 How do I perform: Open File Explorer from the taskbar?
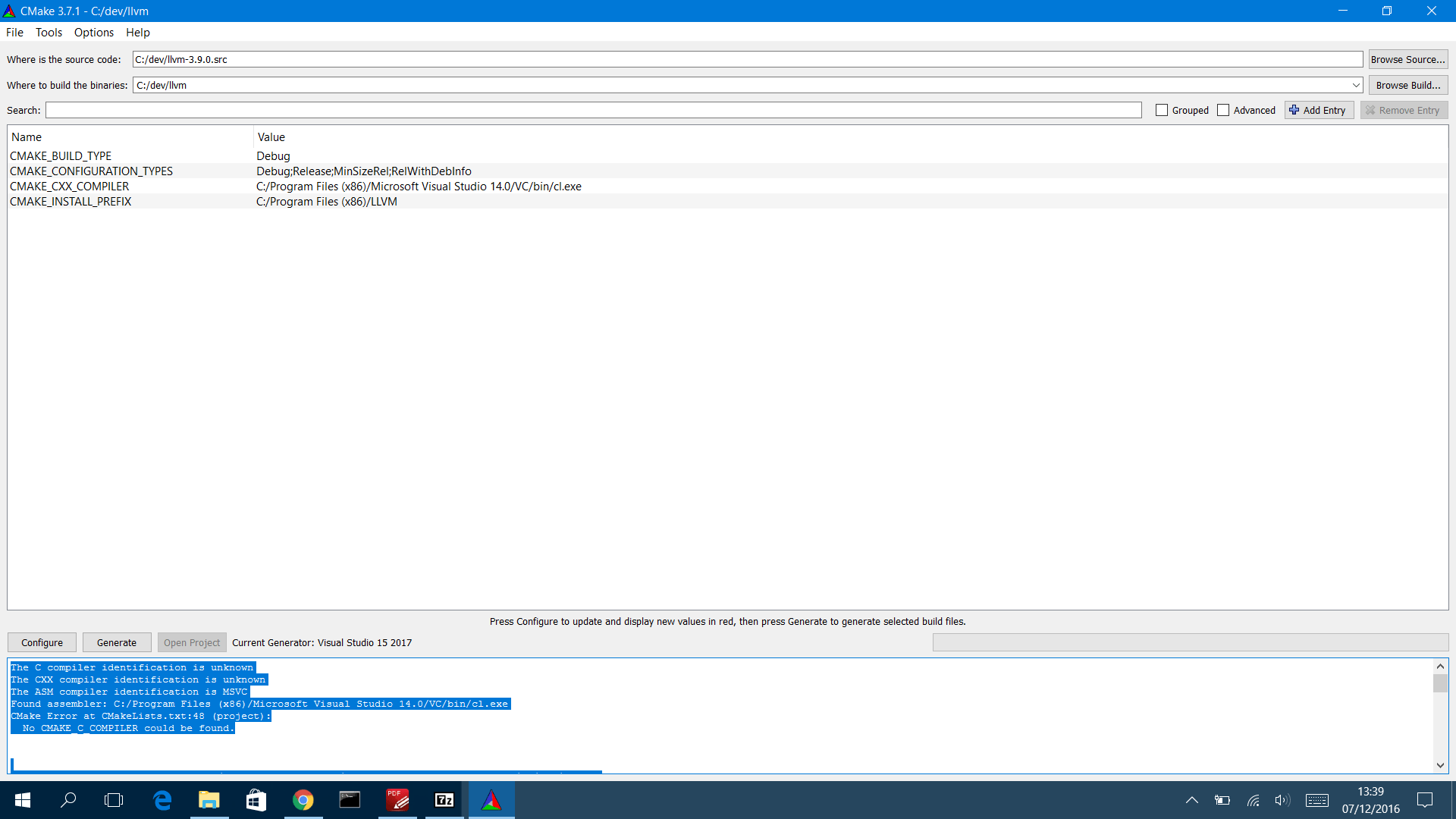[x=209, y=800]
